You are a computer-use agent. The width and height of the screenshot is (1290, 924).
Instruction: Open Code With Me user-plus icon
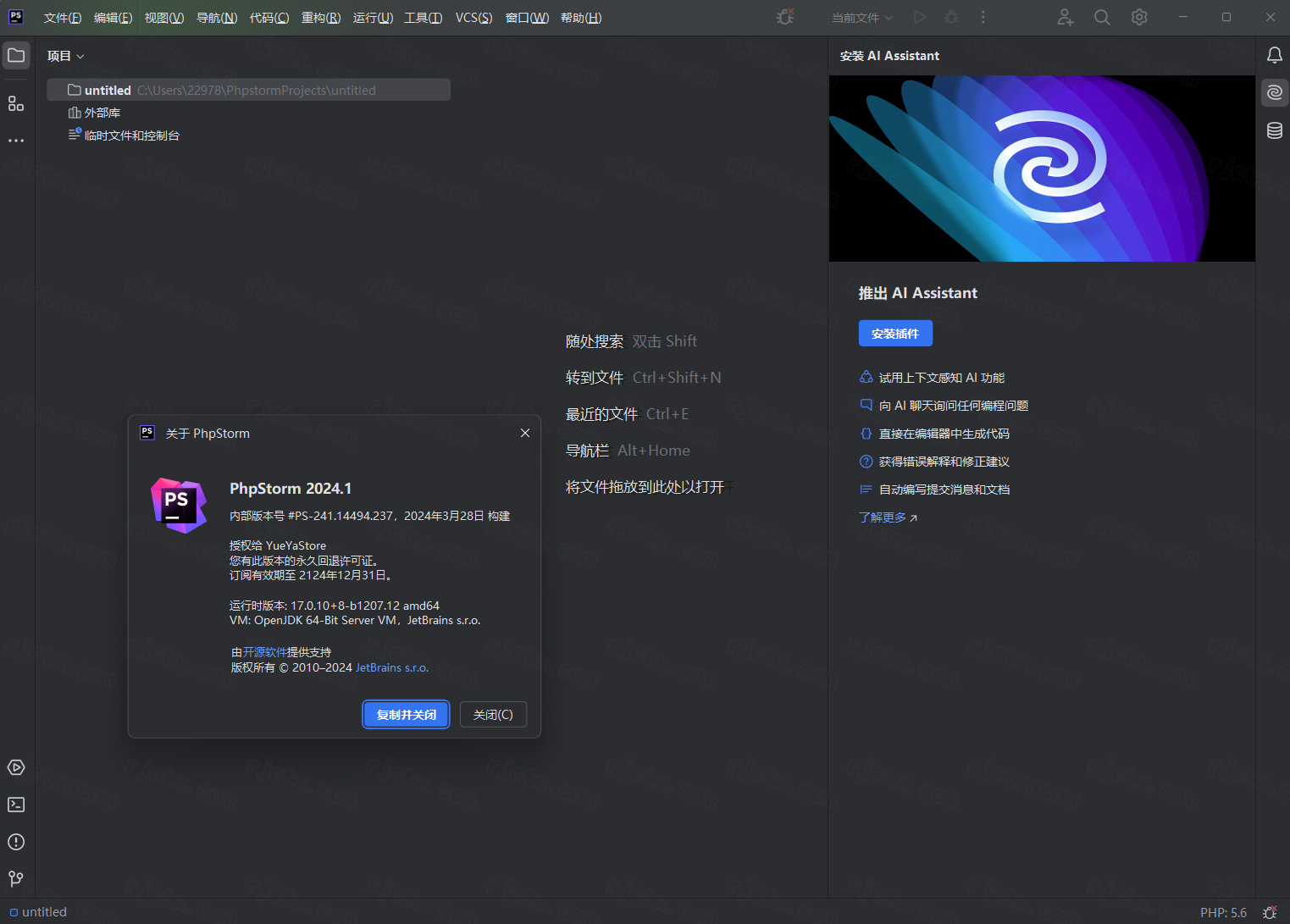(1066, 17)
